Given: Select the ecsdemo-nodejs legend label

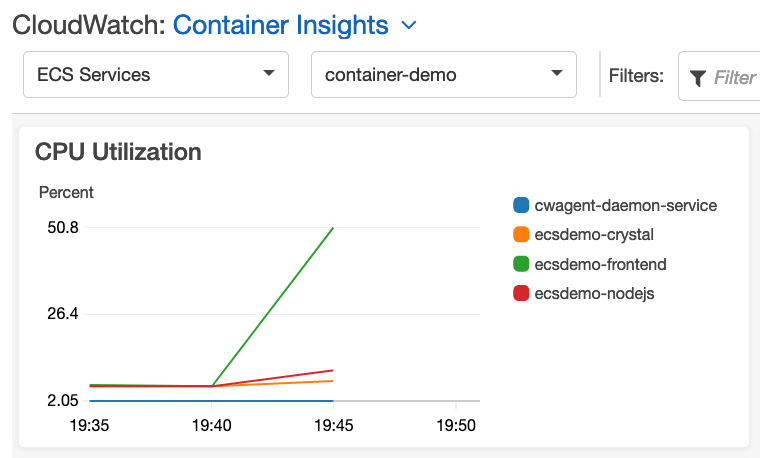Looking at the screenshot, I should point(594,293).
